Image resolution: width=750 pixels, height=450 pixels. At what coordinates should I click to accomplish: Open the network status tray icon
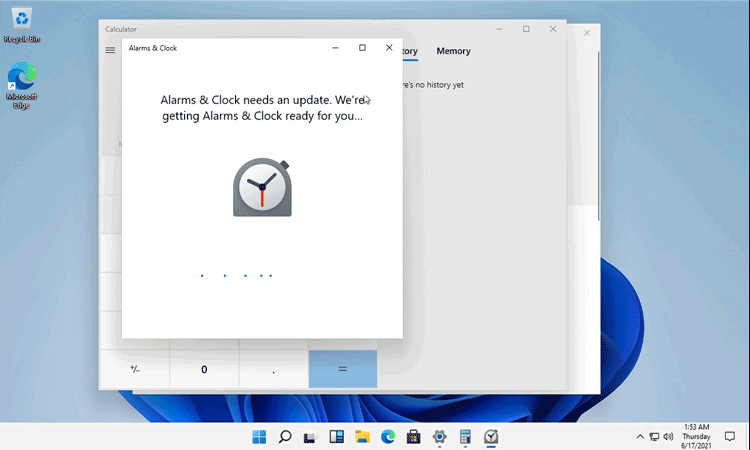(x=654, y=436)
